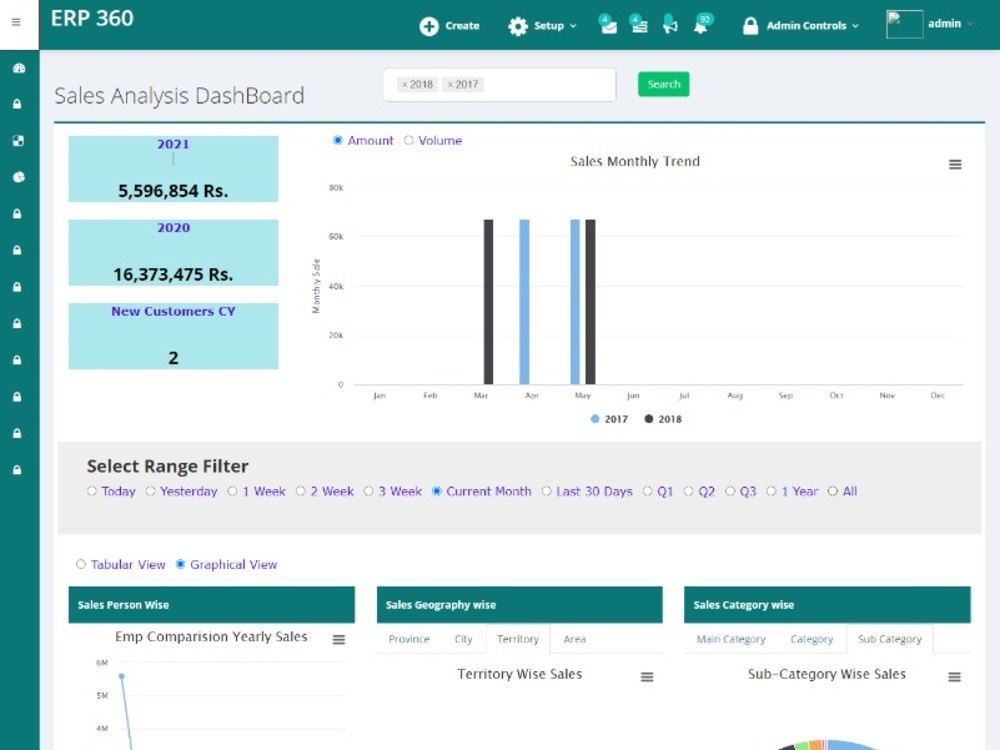Select the Volume radio option
This screenshot has width=1000, height=750.
pyautogui.click(x=408, y=140)
